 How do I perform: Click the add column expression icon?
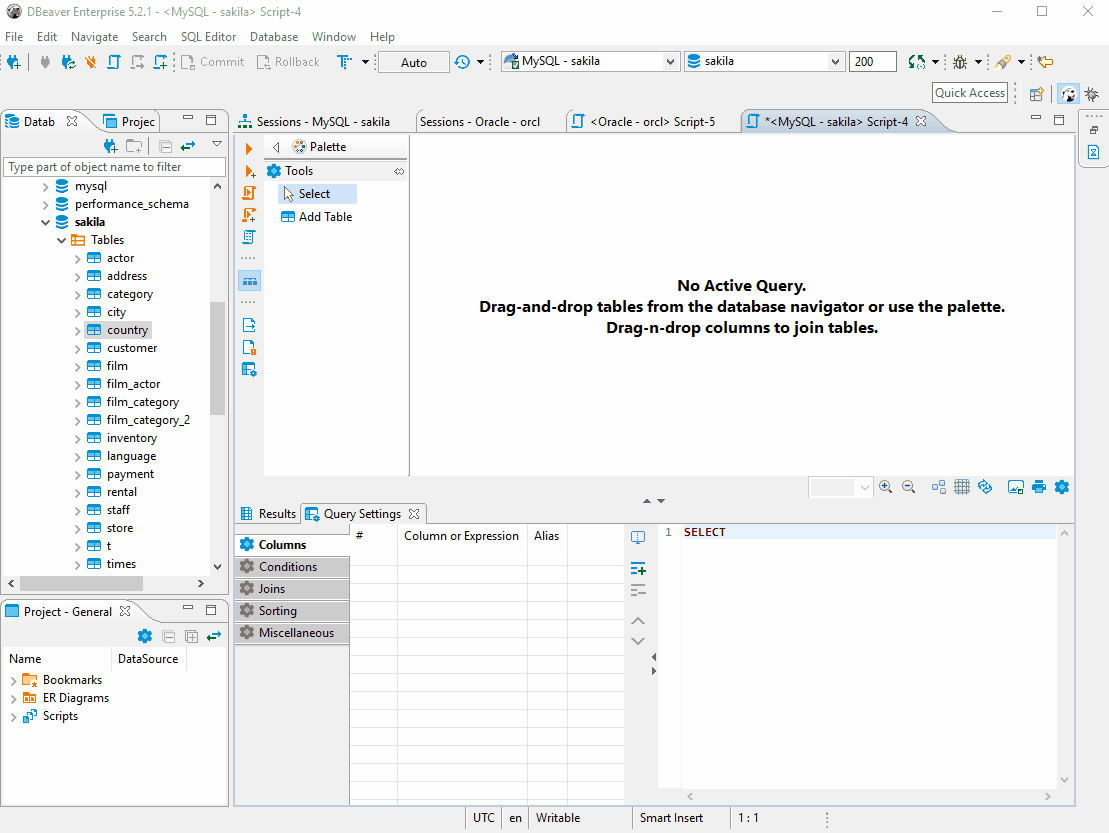(638, 569)
